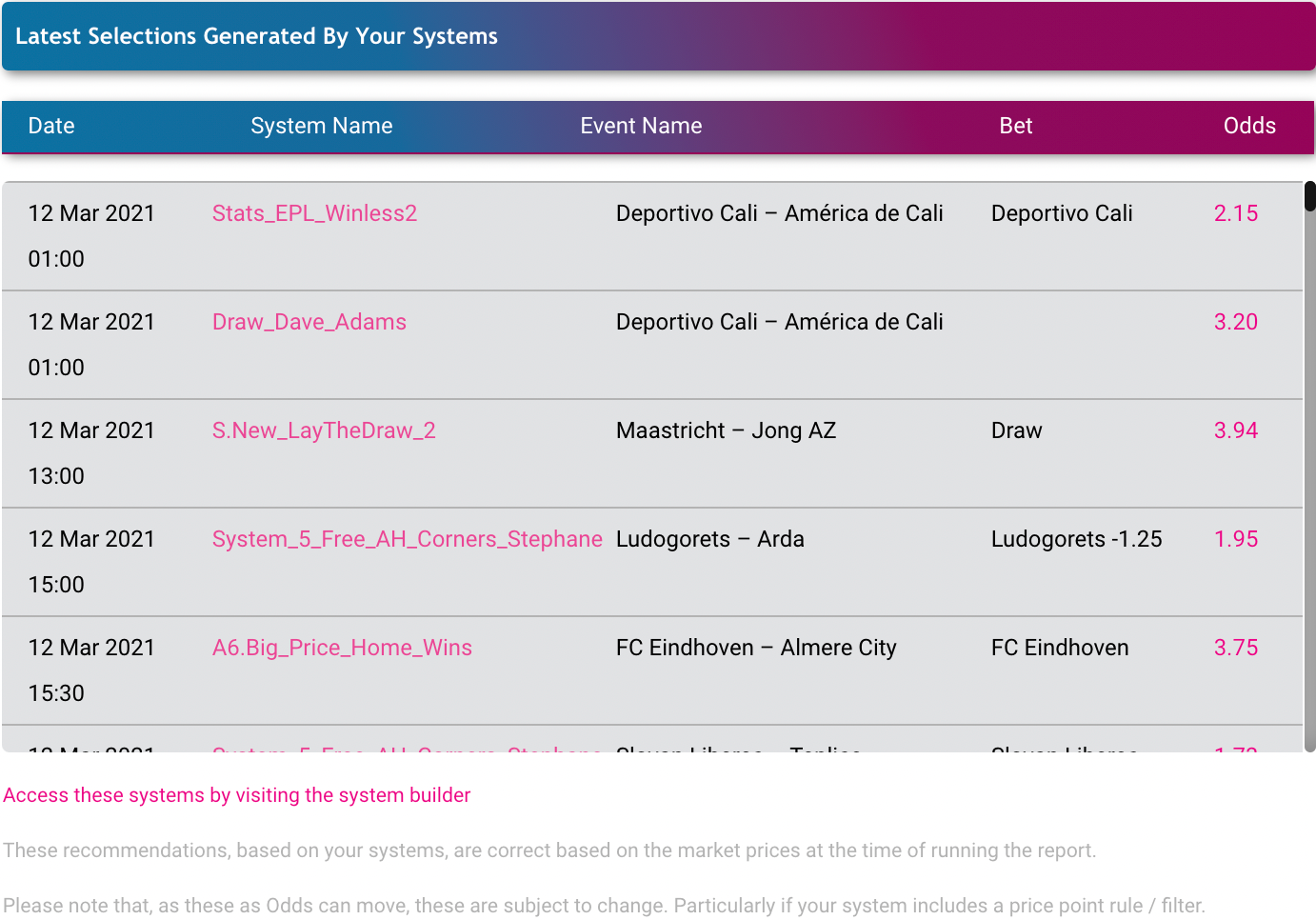Click the 12 Mar 2021 15:30 date cell
This screenshot has width=1316, height=920.
pyautogui.click(x=91, y=670)
